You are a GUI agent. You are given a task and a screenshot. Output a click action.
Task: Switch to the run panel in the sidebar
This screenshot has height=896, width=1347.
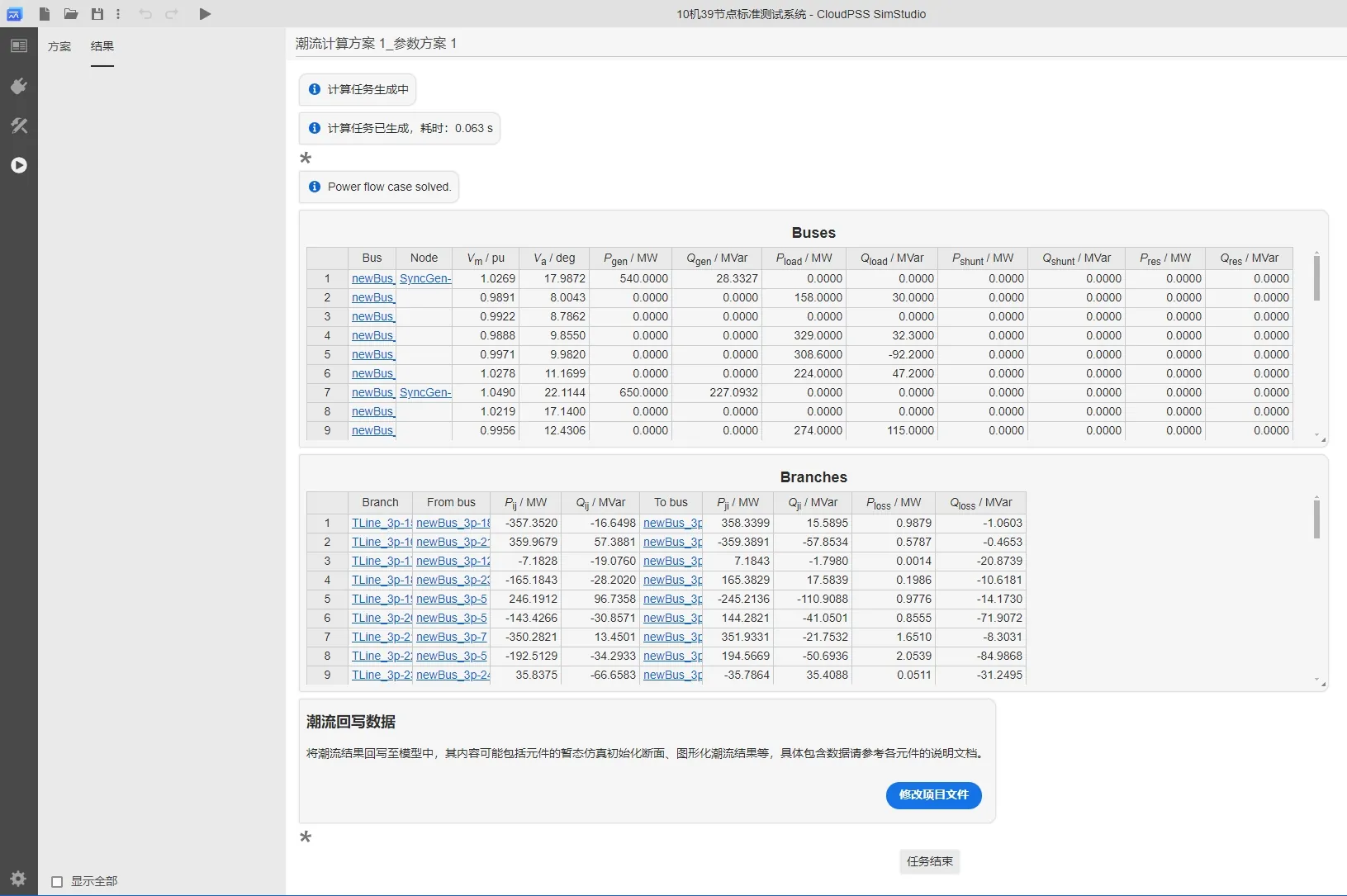coord(19,165)
